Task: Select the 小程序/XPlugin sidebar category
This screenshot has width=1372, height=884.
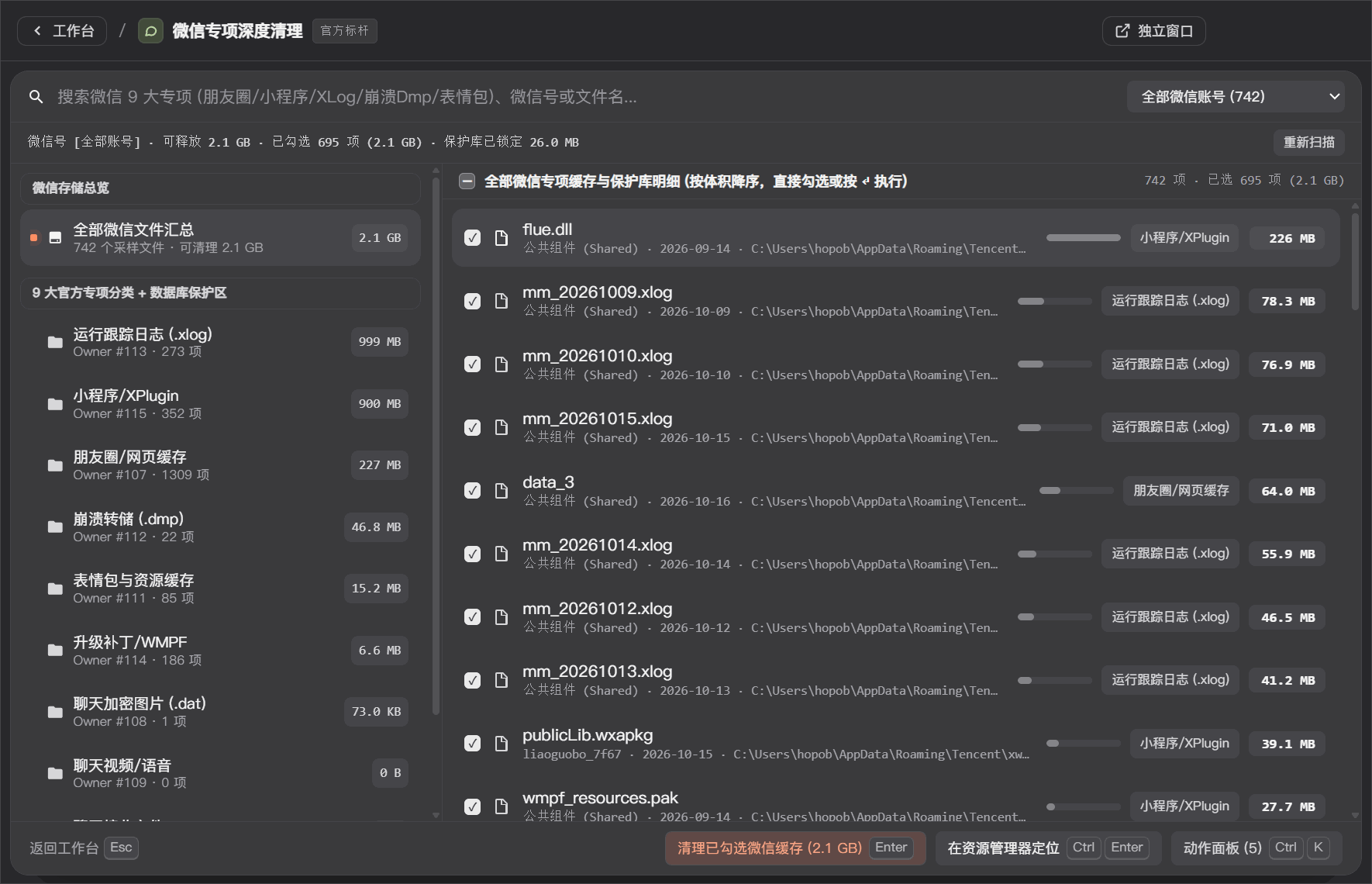Action: (x=220, y=404)
